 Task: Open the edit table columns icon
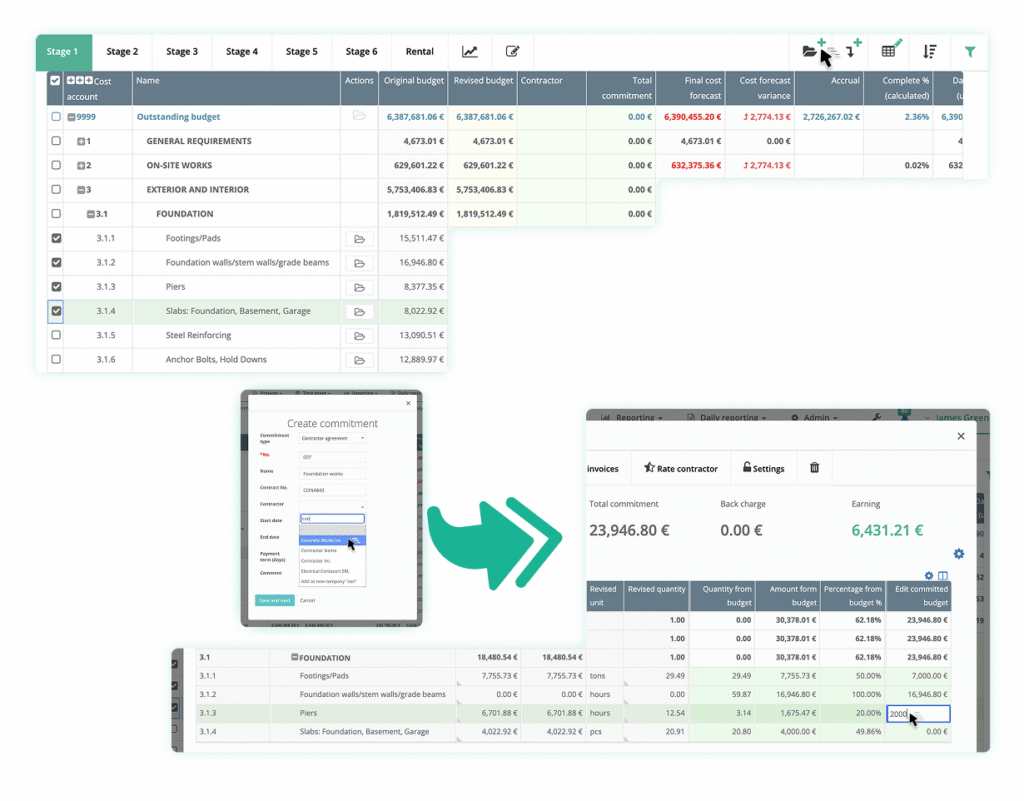(x=890, y=50)
